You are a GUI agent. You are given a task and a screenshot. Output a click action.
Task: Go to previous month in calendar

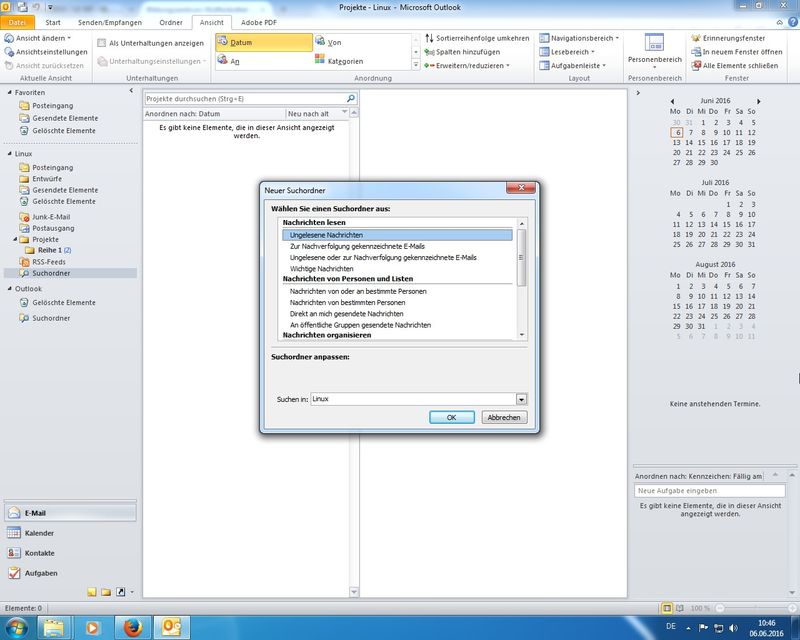672,101
